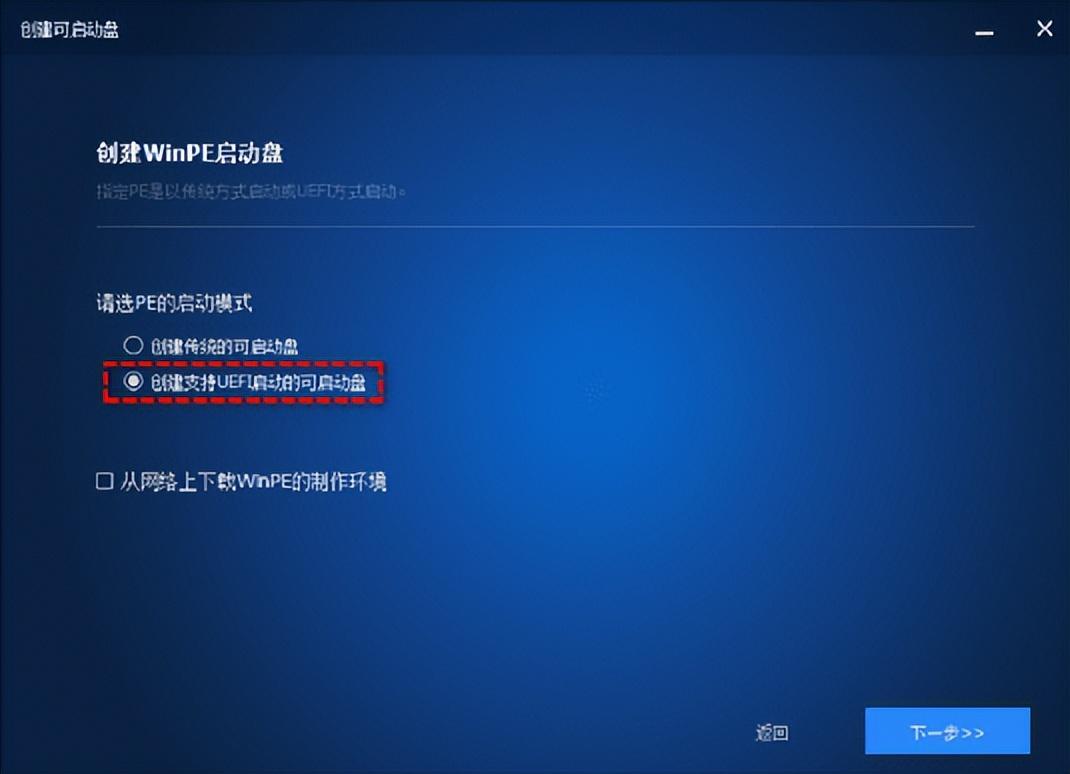The width and height of the screenshot is (1070, 774).
Task: Click the empty title bar area
Action: (x=546, y=29)
